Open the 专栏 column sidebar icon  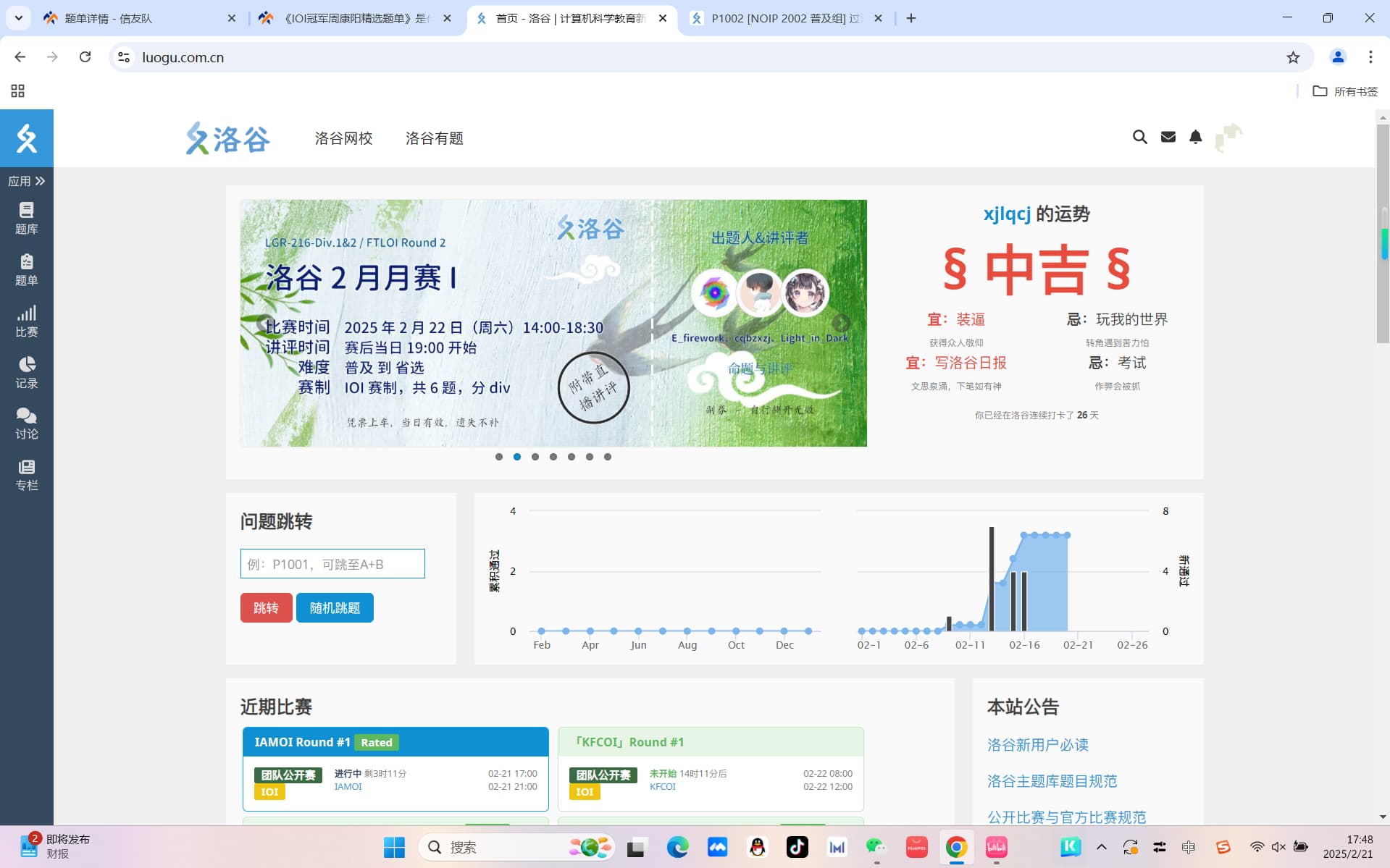(x=26, y=475)
